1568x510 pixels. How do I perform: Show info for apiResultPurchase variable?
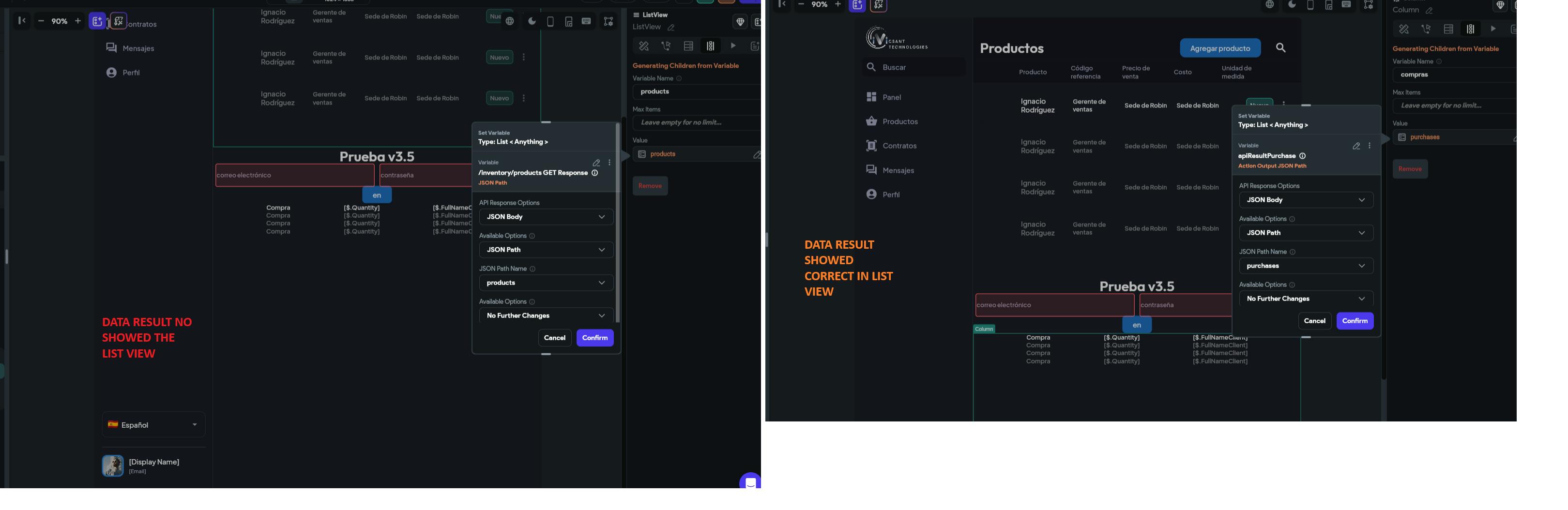[1302, 156]
